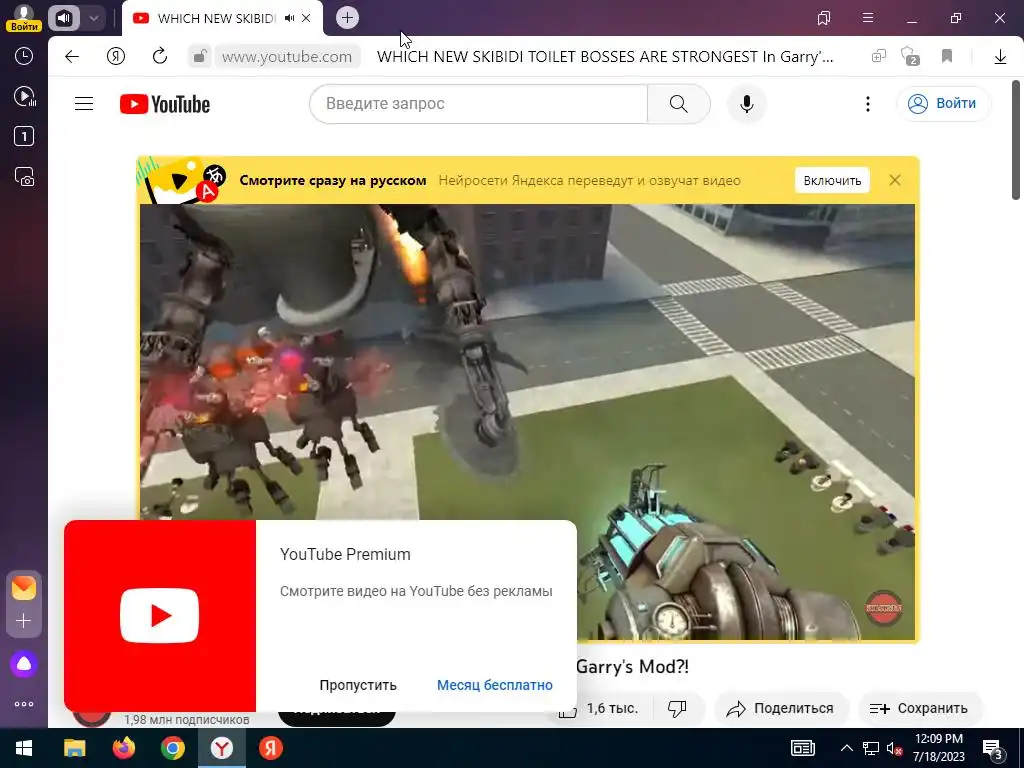
Task: Open bookmarks panel icon in title bar
Action: tap(824, 18)
